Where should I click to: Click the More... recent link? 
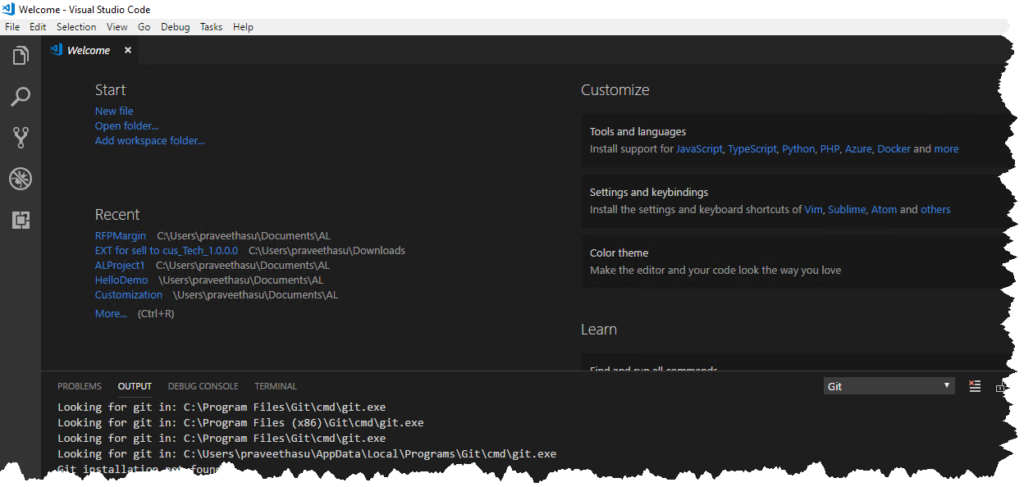[111, 314]
